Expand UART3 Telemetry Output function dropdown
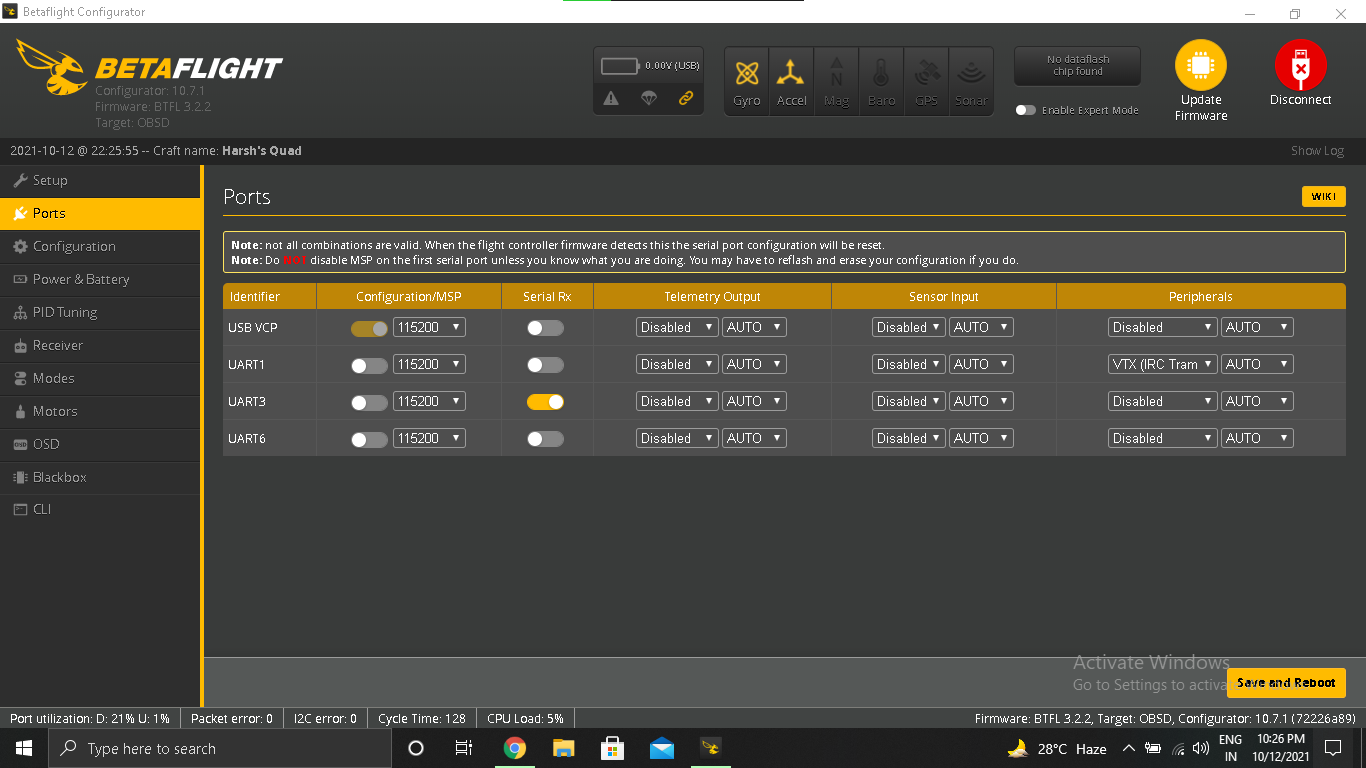This screenshot has height=768, width=1366. pyautogui.click(x=677, y=402)
